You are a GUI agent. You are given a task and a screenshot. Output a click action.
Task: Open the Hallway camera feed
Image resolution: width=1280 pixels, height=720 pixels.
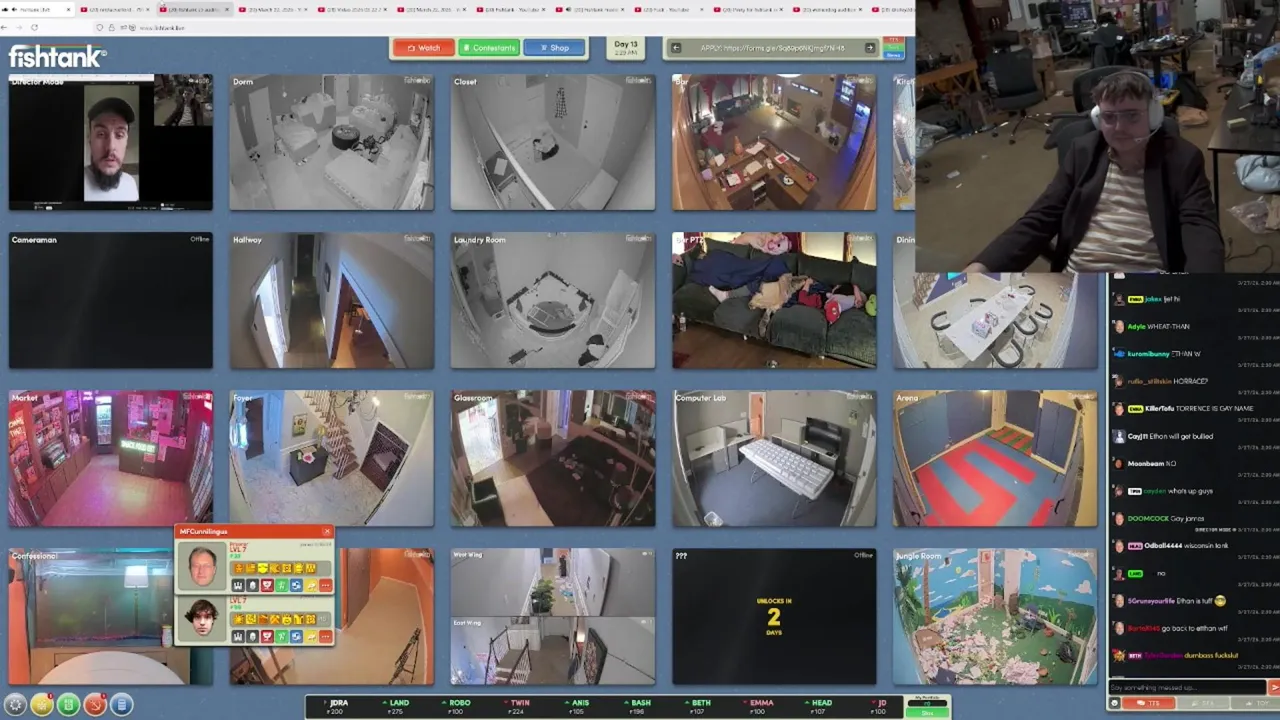(x=331, y=300)
